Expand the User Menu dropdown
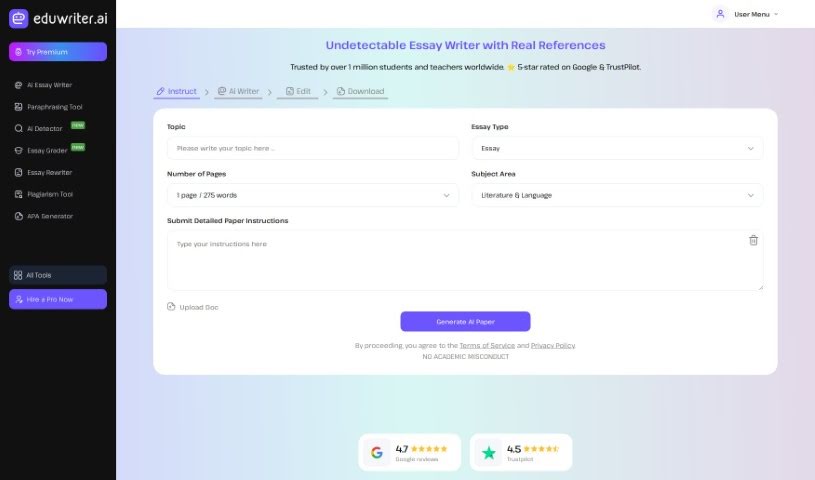This screenshot has height=480, width=815. click(756, 14)
